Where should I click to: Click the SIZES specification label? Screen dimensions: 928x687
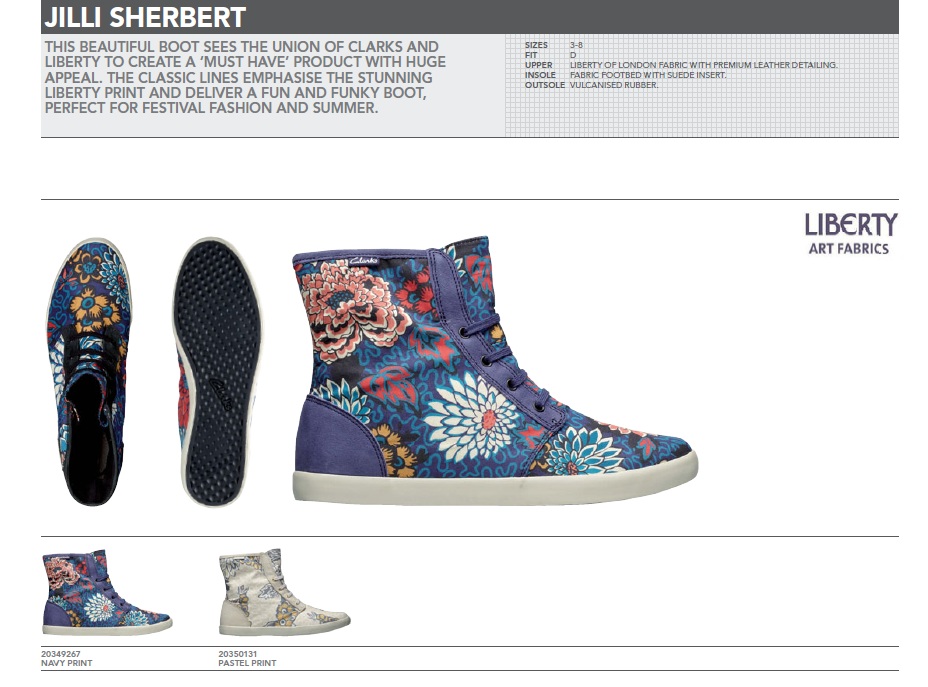click(x=536, y=45)
